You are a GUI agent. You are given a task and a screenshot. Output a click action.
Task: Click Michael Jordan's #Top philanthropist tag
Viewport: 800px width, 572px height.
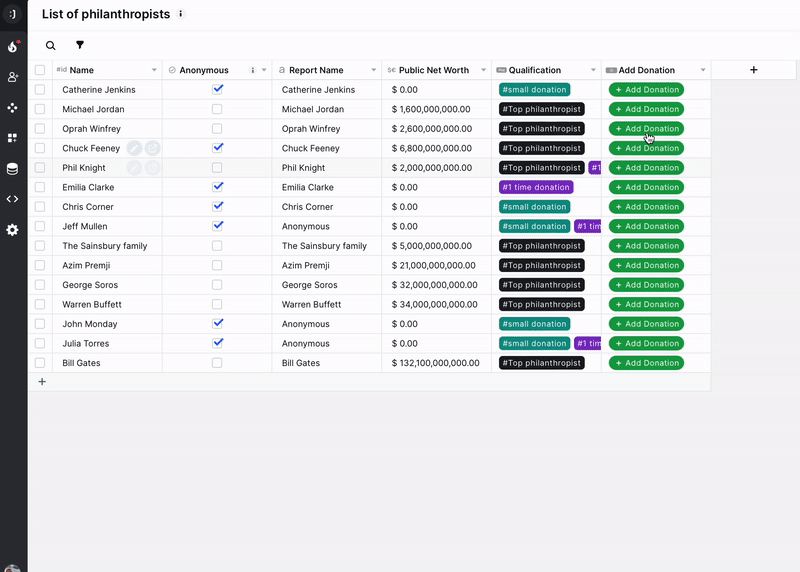point(542,109)
